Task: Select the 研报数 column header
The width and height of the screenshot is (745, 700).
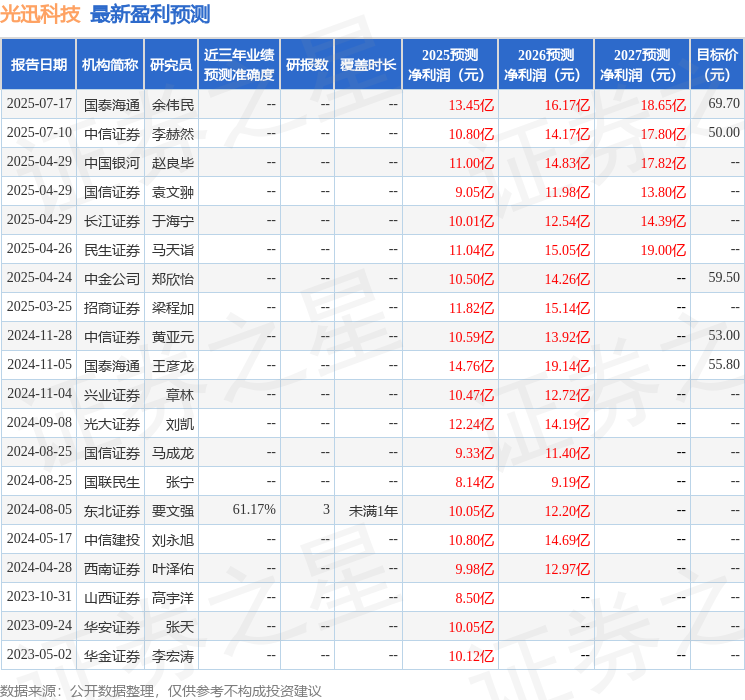Action: pos(307,65)
